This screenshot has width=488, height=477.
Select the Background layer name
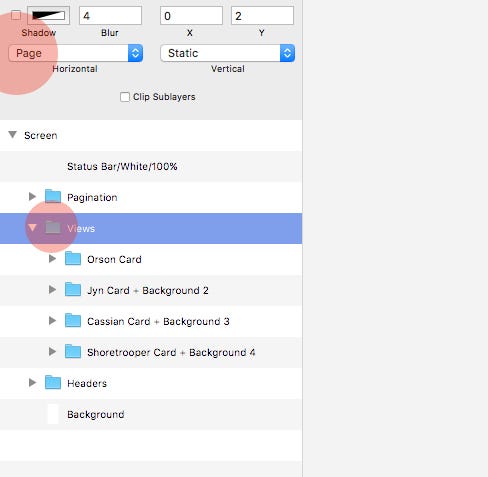click(96, 415)
